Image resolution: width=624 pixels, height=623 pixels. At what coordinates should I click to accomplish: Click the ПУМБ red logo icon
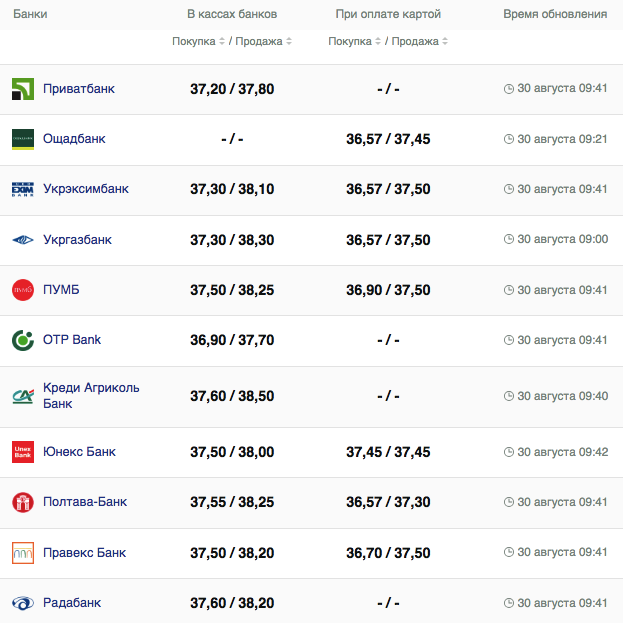tap(23, 290)
